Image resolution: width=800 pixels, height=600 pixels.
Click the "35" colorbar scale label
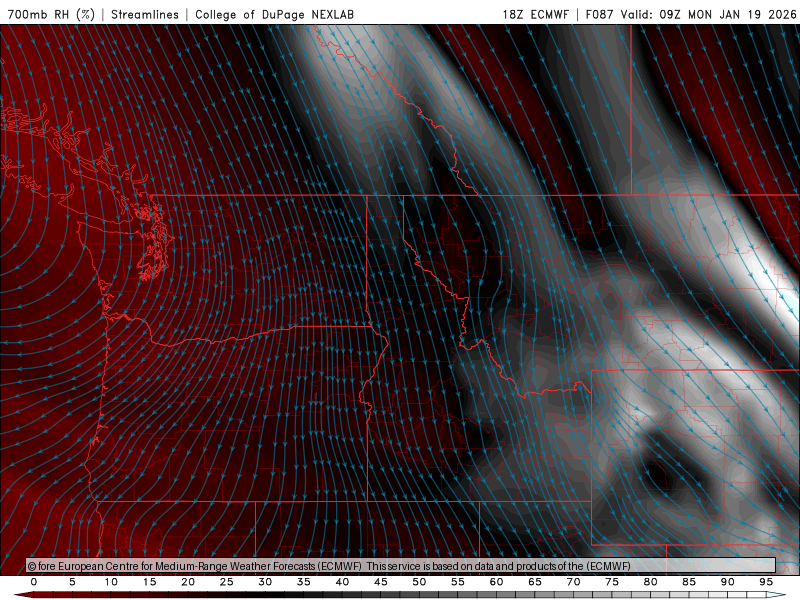tap(304, 582)
